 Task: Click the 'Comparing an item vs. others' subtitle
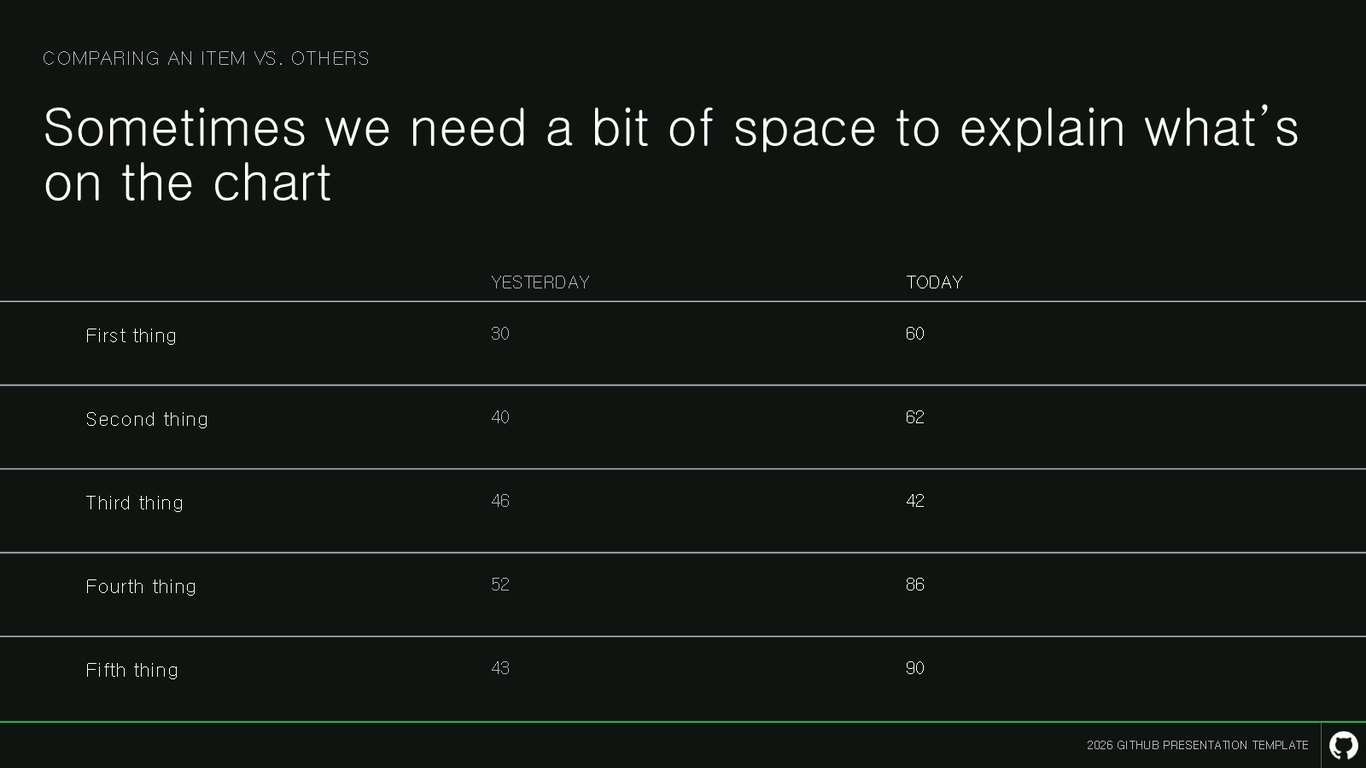206,58
